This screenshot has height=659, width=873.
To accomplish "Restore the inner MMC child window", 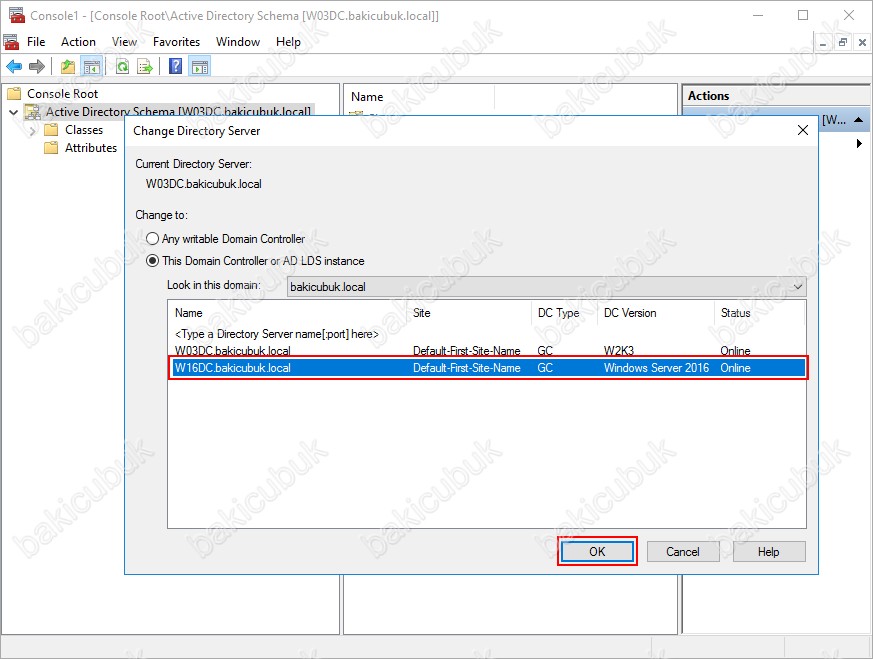I will tap(843, 42).
